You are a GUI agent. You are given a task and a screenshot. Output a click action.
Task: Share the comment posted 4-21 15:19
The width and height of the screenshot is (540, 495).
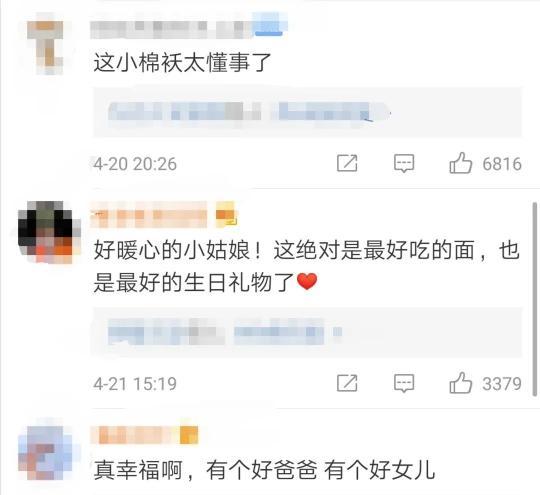pos(347,383)
